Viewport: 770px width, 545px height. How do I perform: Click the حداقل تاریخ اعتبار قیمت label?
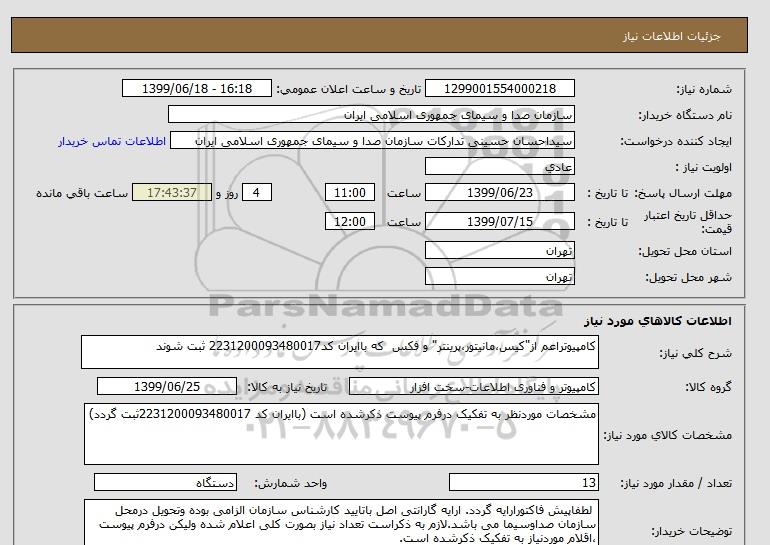tap(688, 221)
